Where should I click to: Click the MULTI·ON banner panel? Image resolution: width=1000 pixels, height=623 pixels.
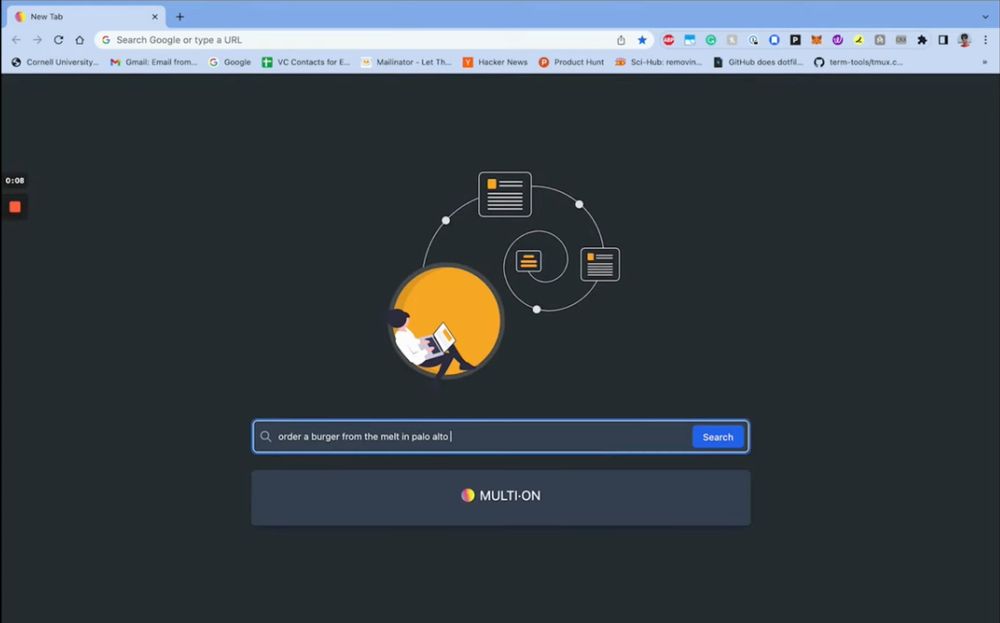[501, 497]
